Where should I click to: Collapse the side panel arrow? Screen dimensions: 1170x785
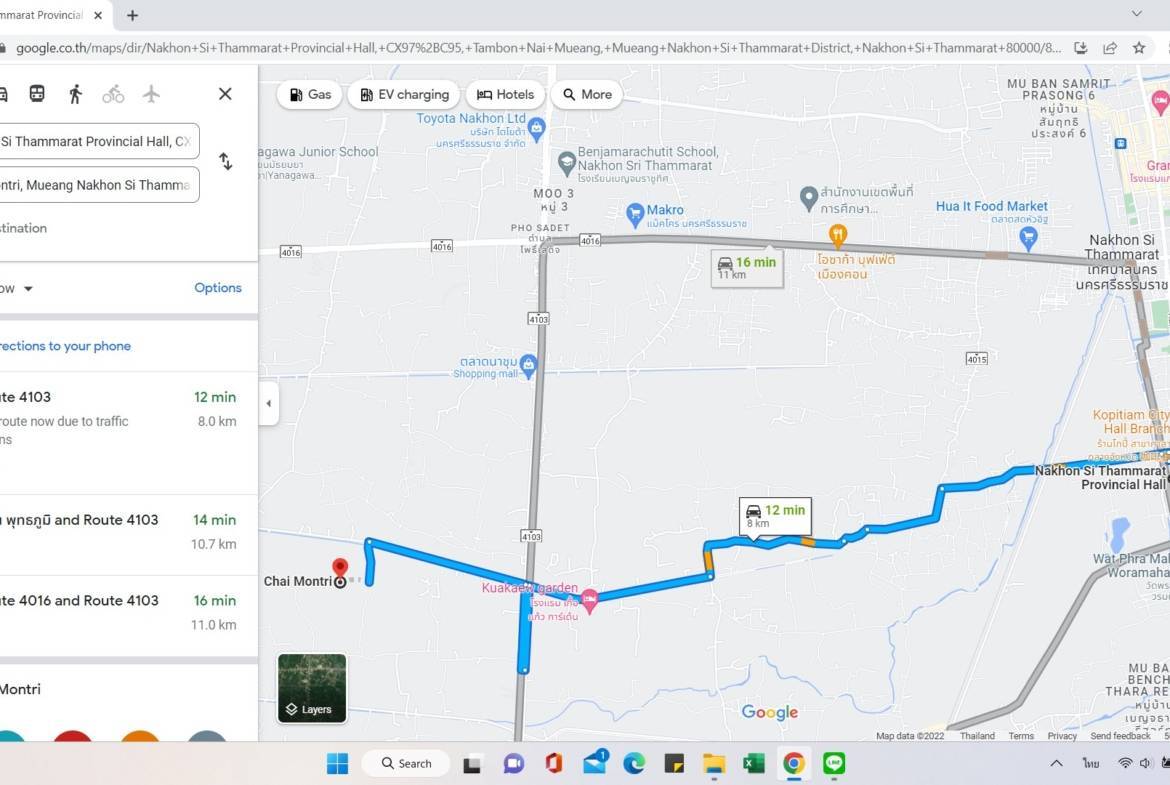pyautogui.click(x=268, y=404)
